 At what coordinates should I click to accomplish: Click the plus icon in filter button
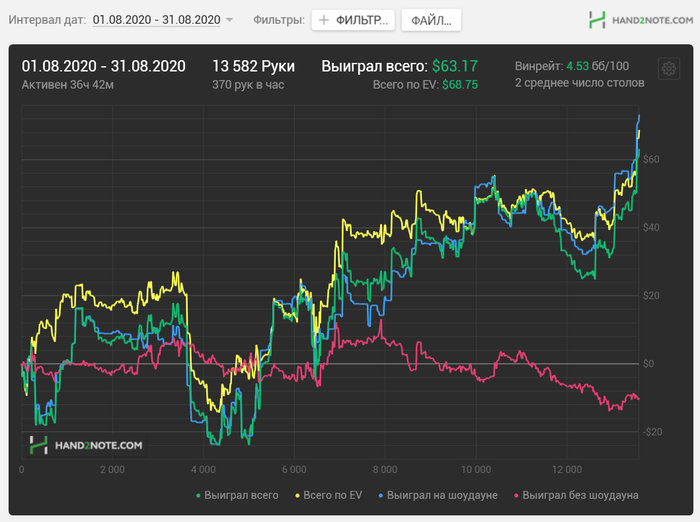(324, 21)
